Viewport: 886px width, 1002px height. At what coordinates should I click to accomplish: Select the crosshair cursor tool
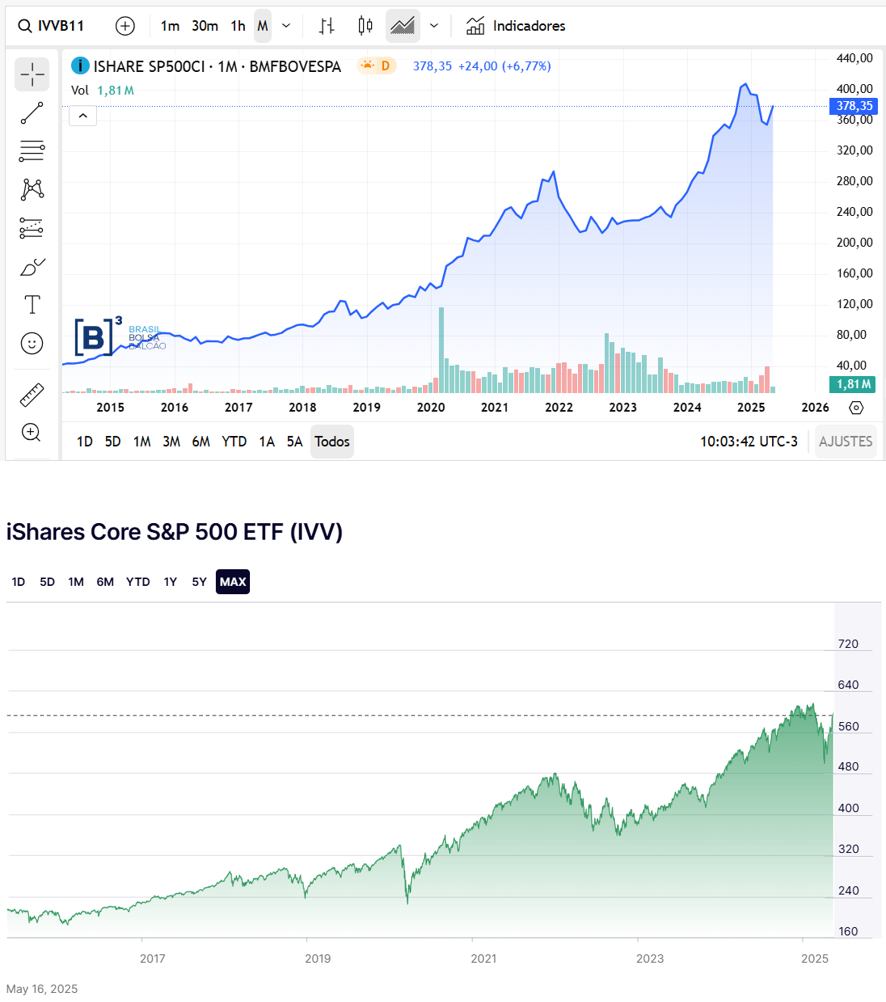point(32,74)
